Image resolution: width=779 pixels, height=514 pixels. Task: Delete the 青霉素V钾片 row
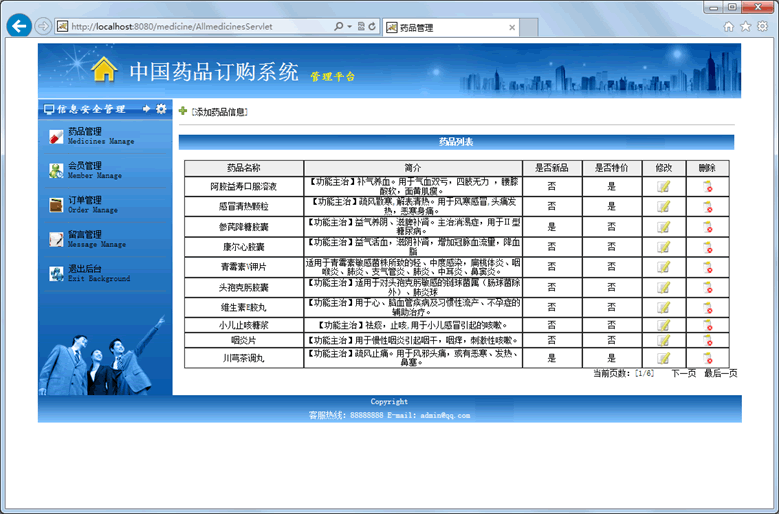tap(707, 267)
